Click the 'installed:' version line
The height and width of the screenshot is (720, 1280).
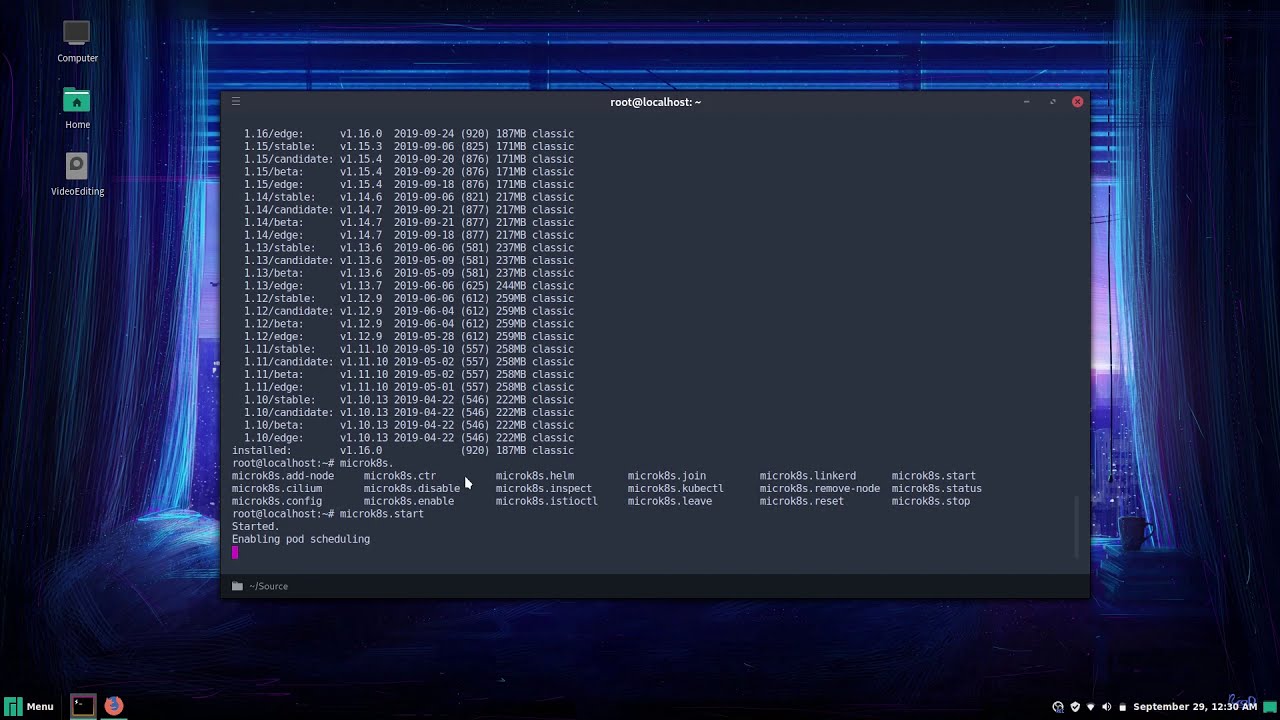pyautogui.click(x=403, y=451)
